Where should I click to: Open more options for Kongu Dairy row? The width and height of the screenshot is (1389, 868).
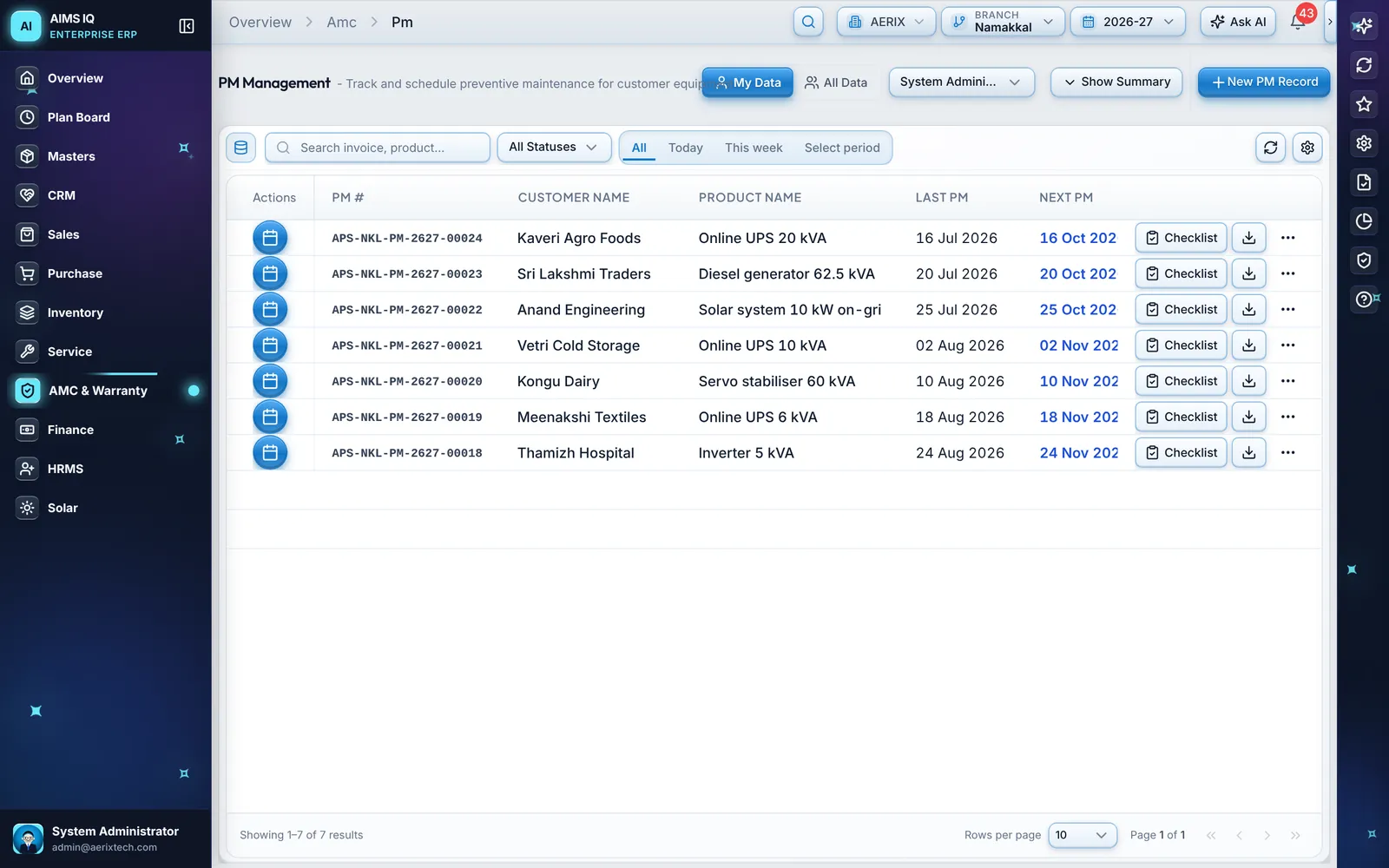[1287, 381]
